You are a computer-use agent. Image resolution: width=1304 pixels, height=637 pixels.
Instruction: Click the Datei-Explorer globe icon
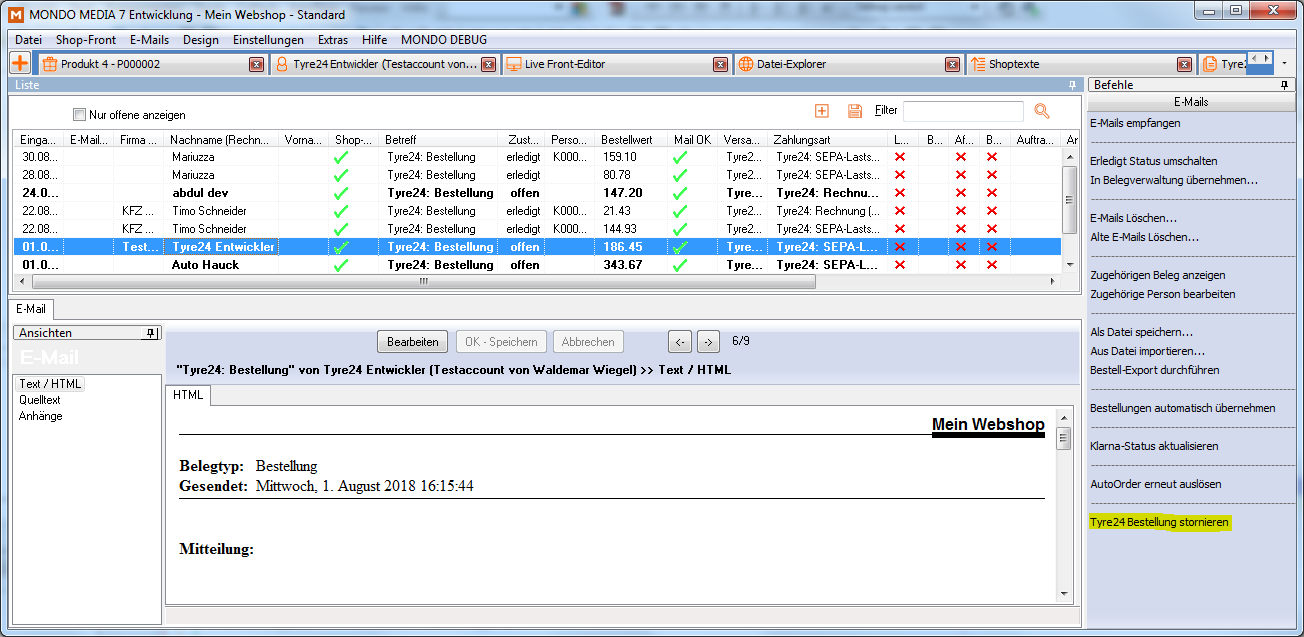(x=745, y=64)
